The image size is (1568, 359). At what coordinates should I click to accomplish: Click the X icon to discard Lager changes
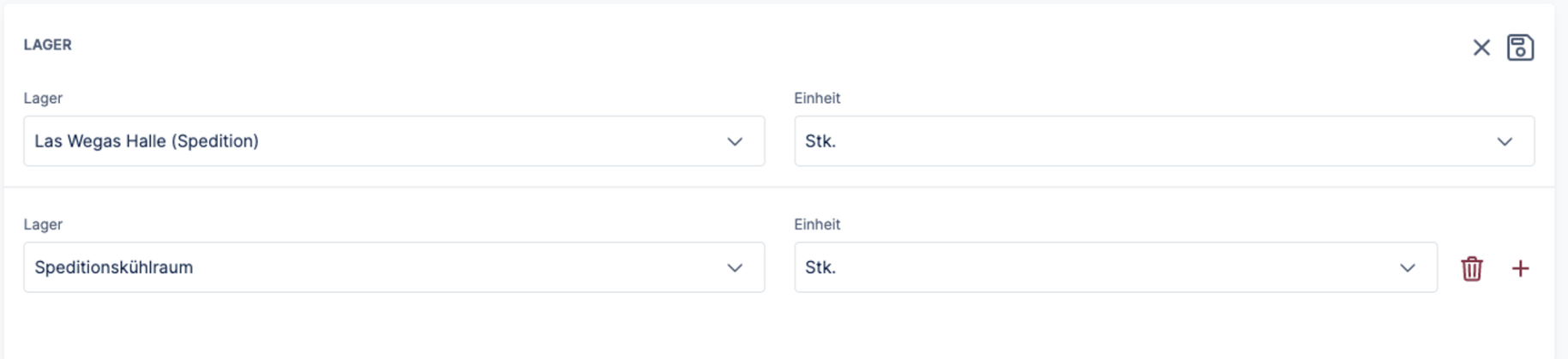point(1481,48)
